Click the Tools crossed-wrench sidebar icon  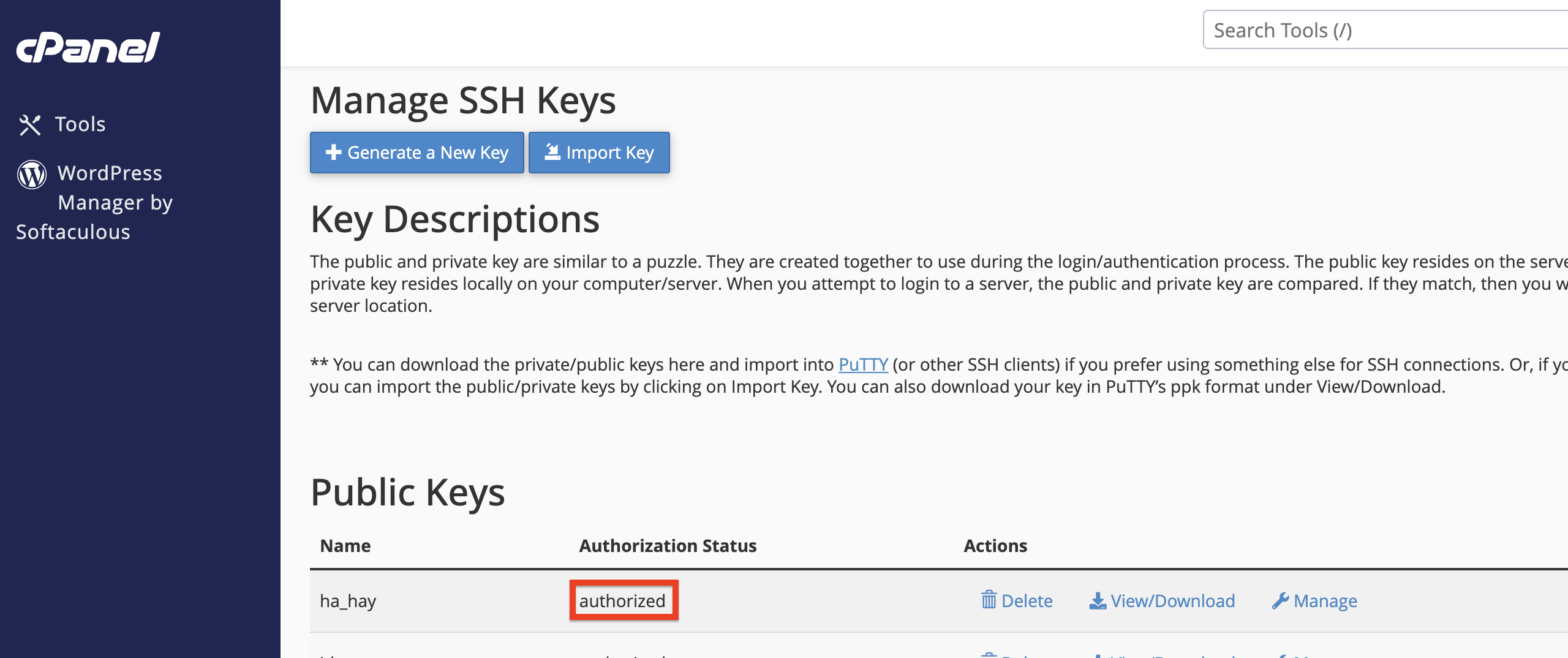click(x=29, y=125)
